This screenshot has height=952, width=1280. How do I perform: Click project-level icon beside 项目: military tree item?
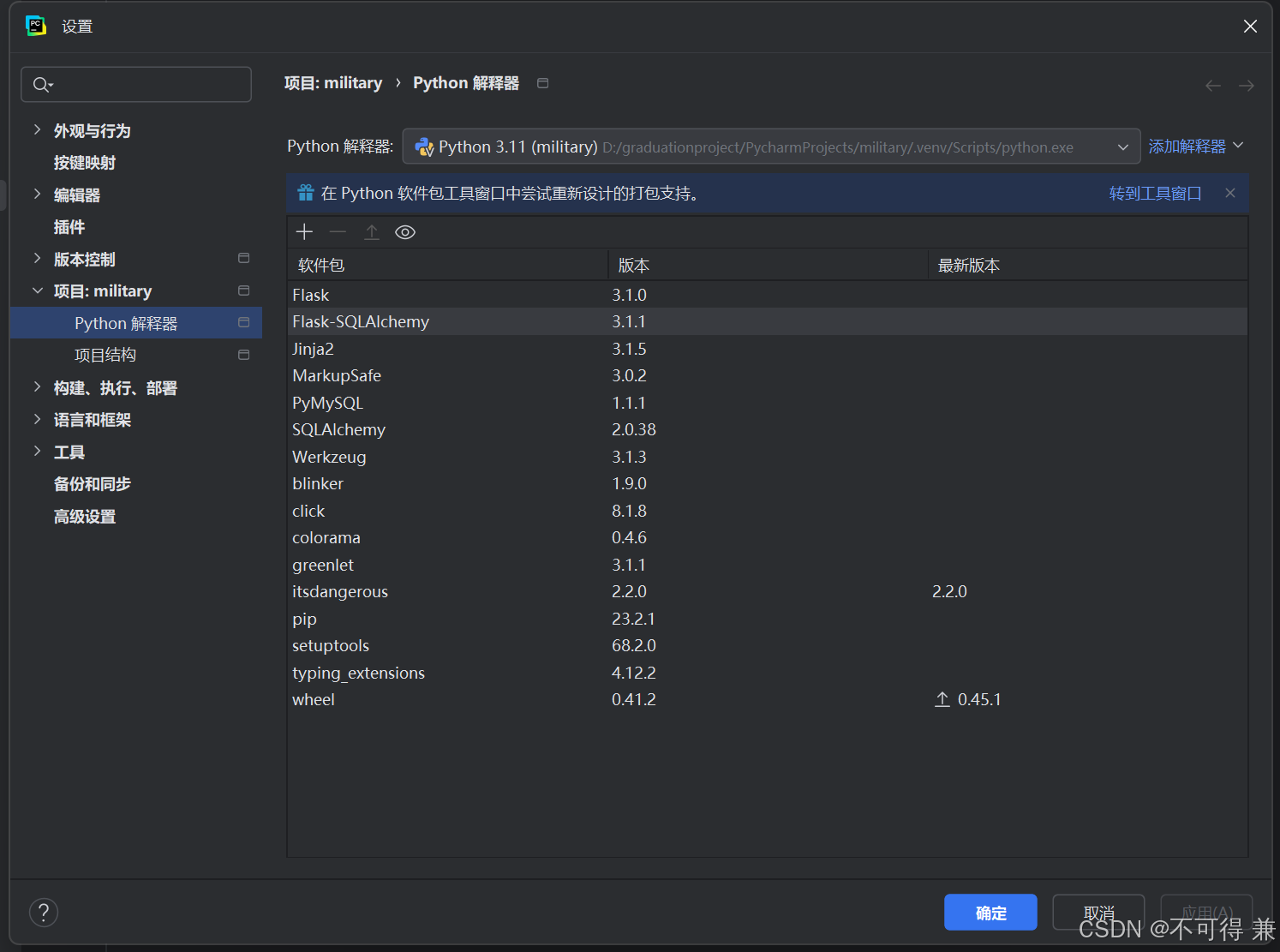tap(243, 290)
